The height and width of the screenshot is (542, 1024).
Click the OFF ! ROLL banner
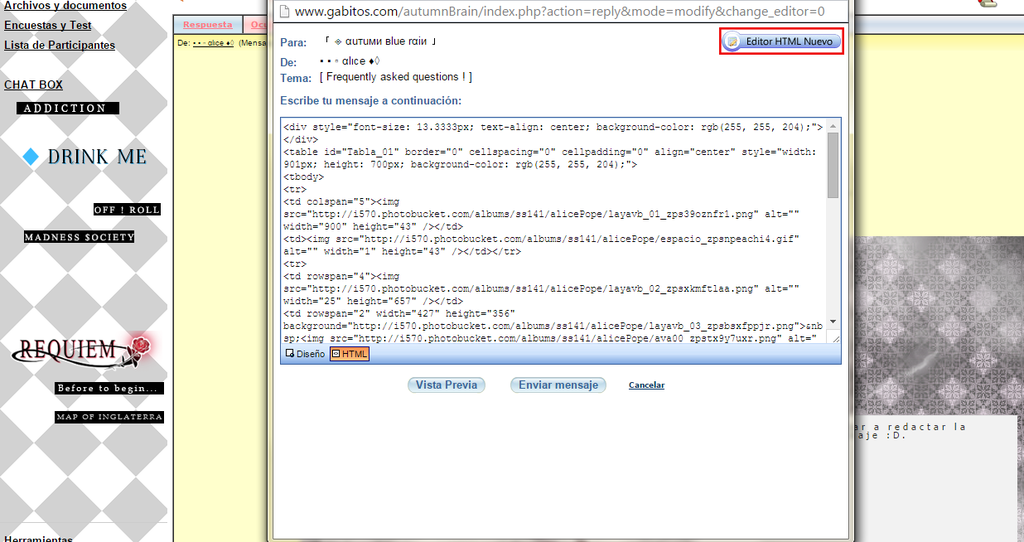click(x=127, y=210)
